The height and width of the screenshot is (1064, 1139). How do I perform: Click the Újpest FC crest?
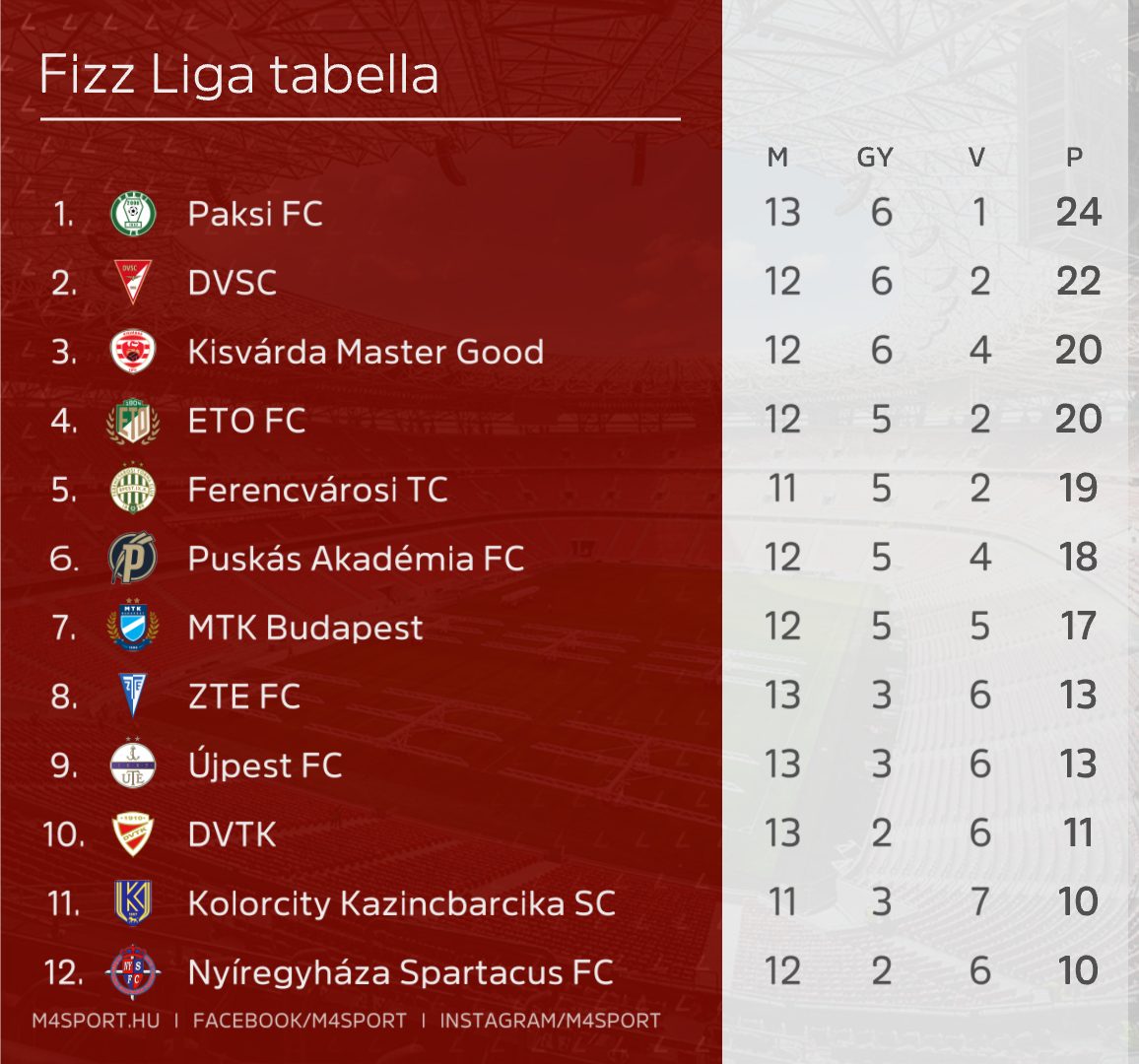point(133,765)
